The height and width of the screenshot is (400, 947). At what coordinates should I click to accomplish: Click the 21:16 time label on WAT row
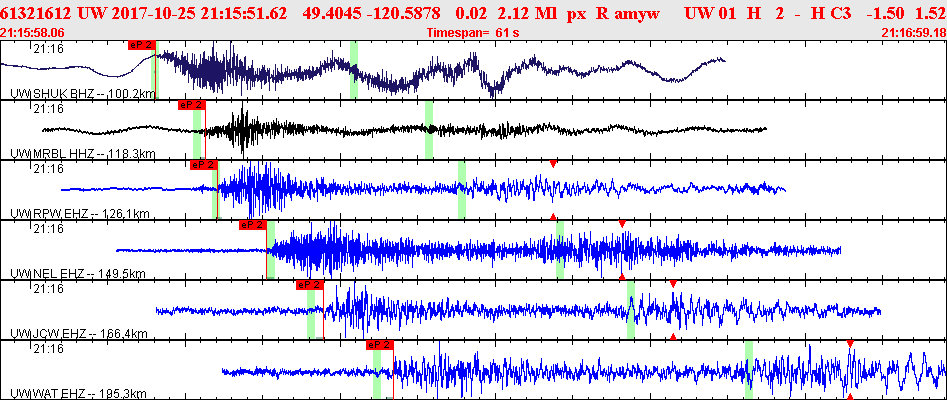(48, 349)
